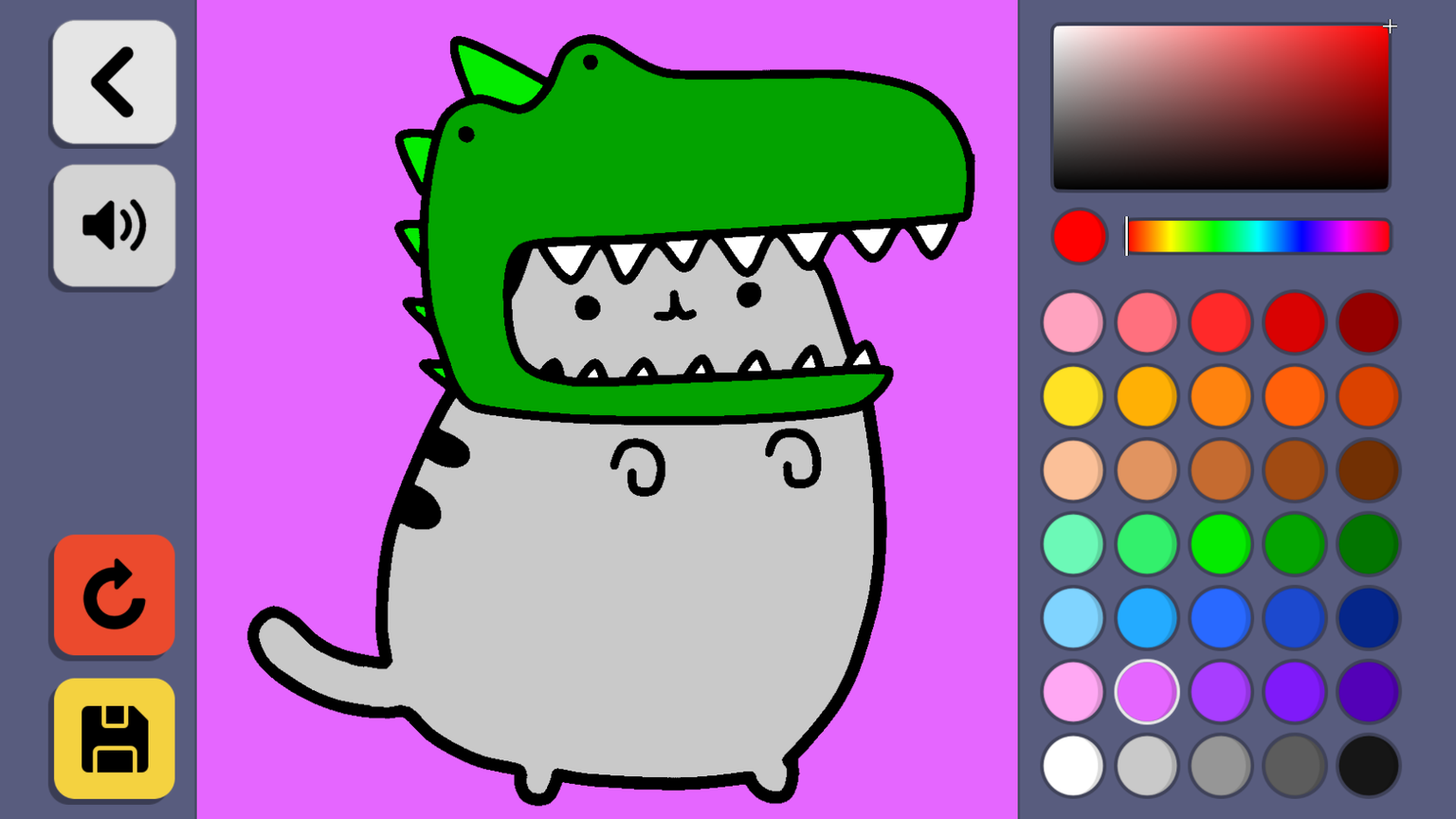Select the light pink swatch in the top row

pyautogui.click(x=1073, y=322)
